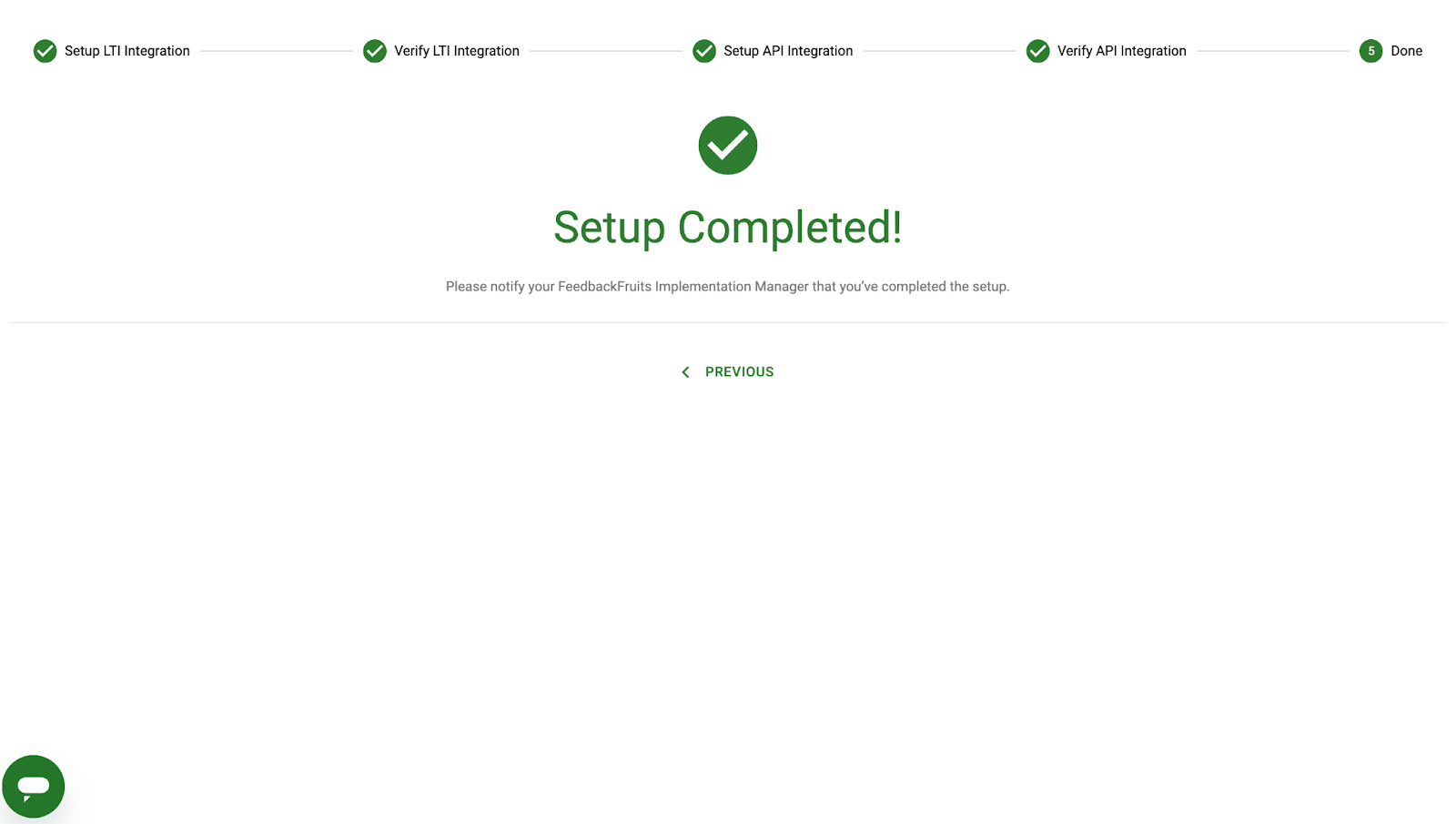Click the Verify API Integration checkmark icon
Image resolution: width=1456 pixels, height=824 pixels.
pyautogui.click(x=1037, y=51)
